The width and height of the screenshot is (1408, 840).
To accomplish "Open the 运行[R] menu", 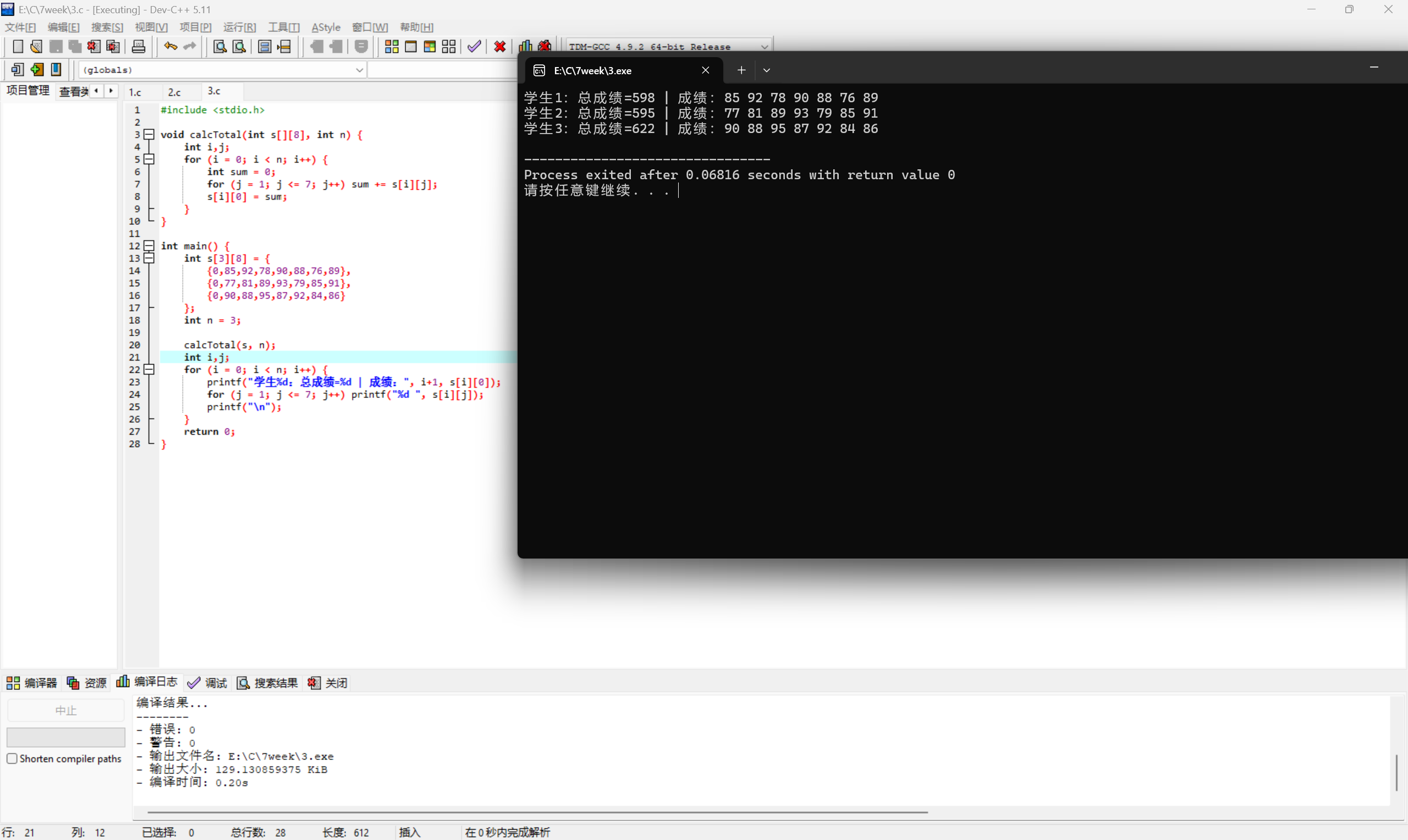I will [x=239, y=27].
